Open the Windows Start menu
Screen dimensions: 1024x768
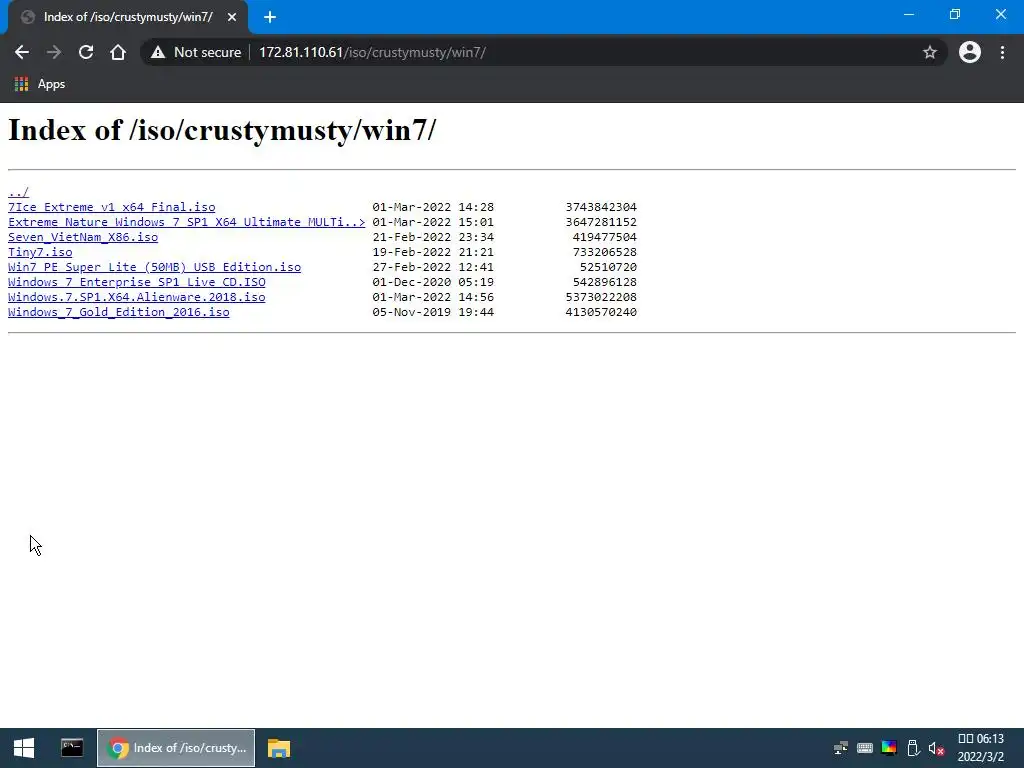point(24,748)
